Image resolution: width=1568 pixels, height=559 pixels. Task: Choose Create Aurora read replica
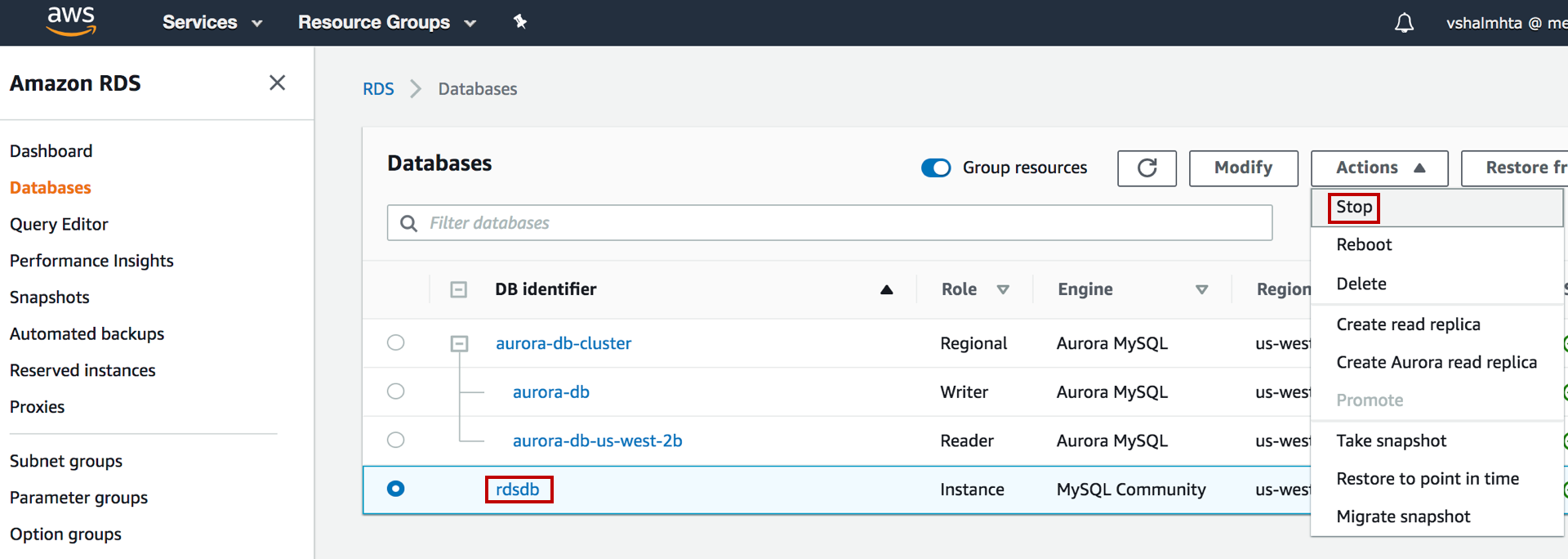pyautogui.click(x=1437, y=362)
